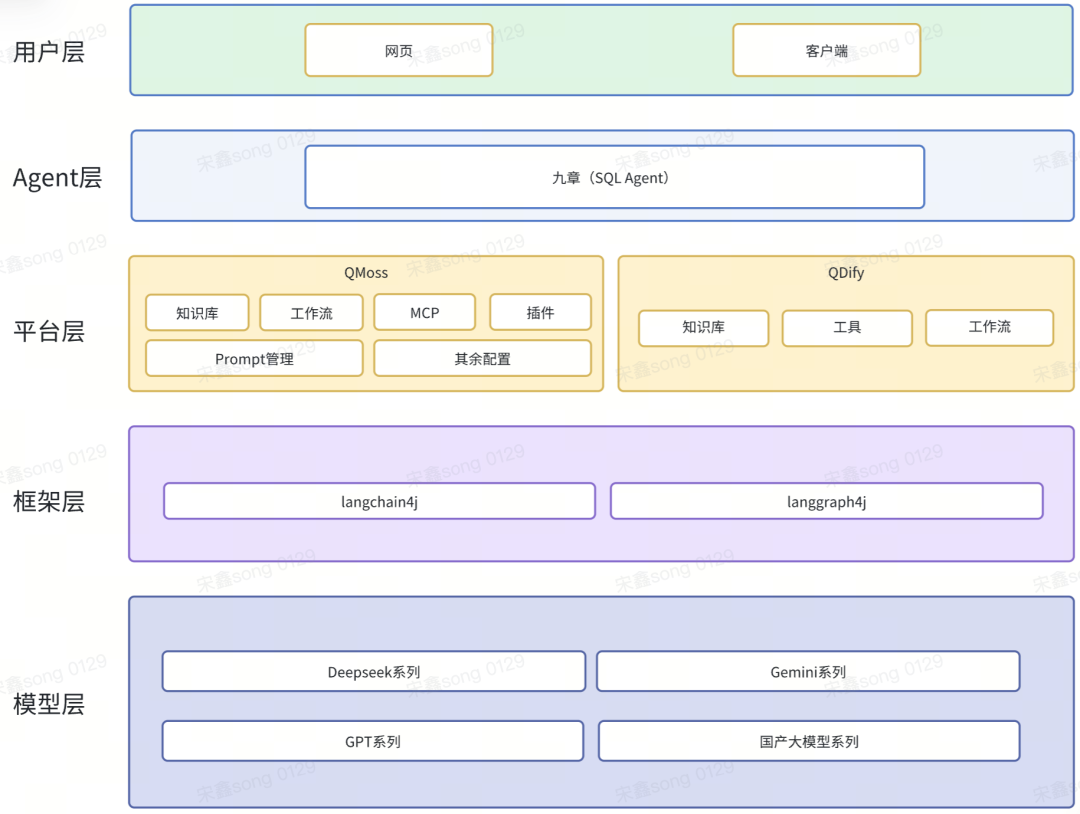Image resolution: width=1080 pixels, height=814 pixels.
Task: Click the QMoss title label
Action: pos(366,273)
